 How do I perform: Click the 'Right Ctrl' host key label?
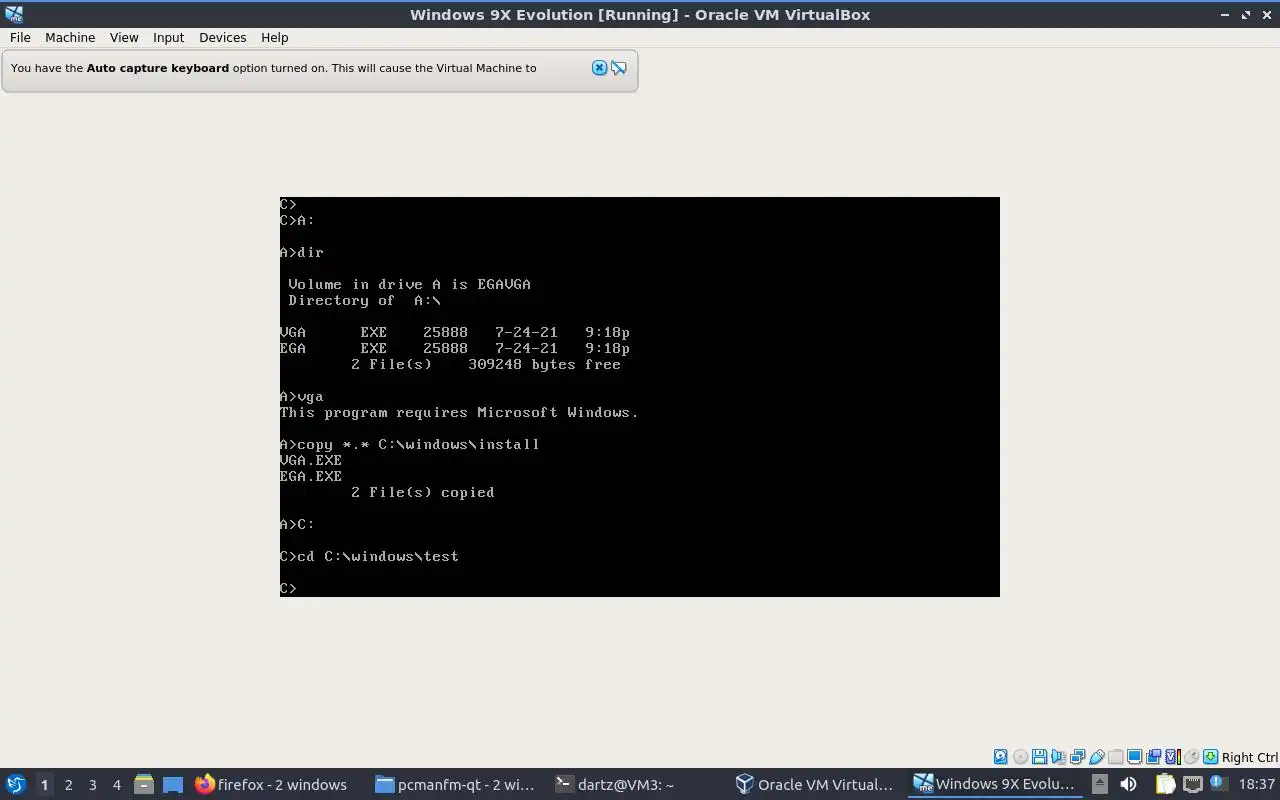tap(1250, 757)
